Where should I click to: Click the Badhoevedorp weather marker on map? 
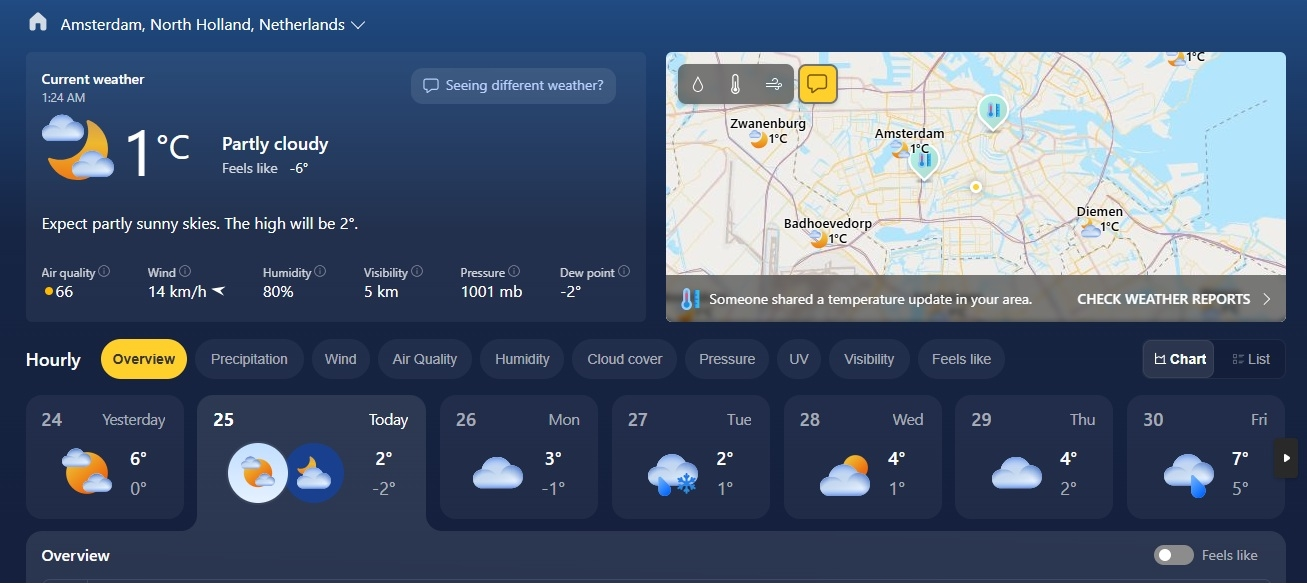pos(828,231)
